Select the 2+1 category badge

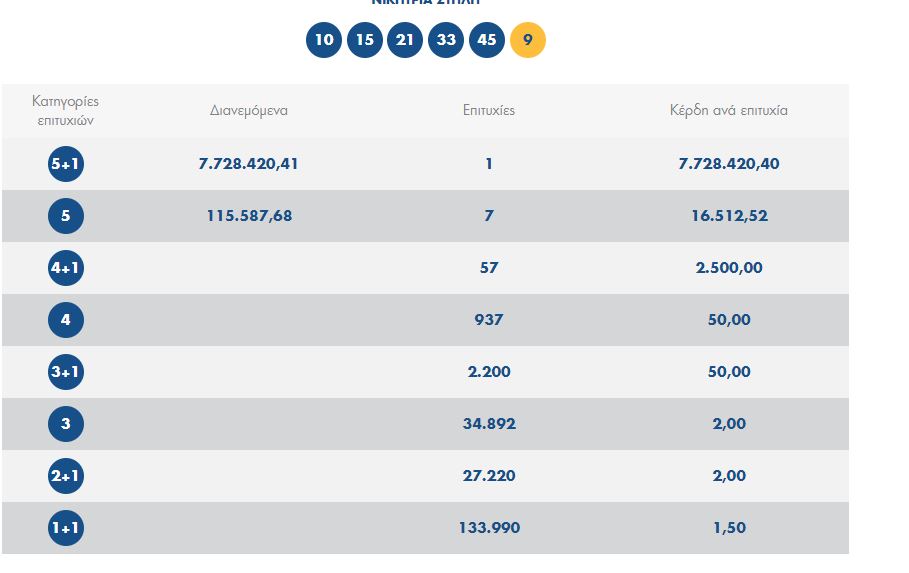(66, 476)
